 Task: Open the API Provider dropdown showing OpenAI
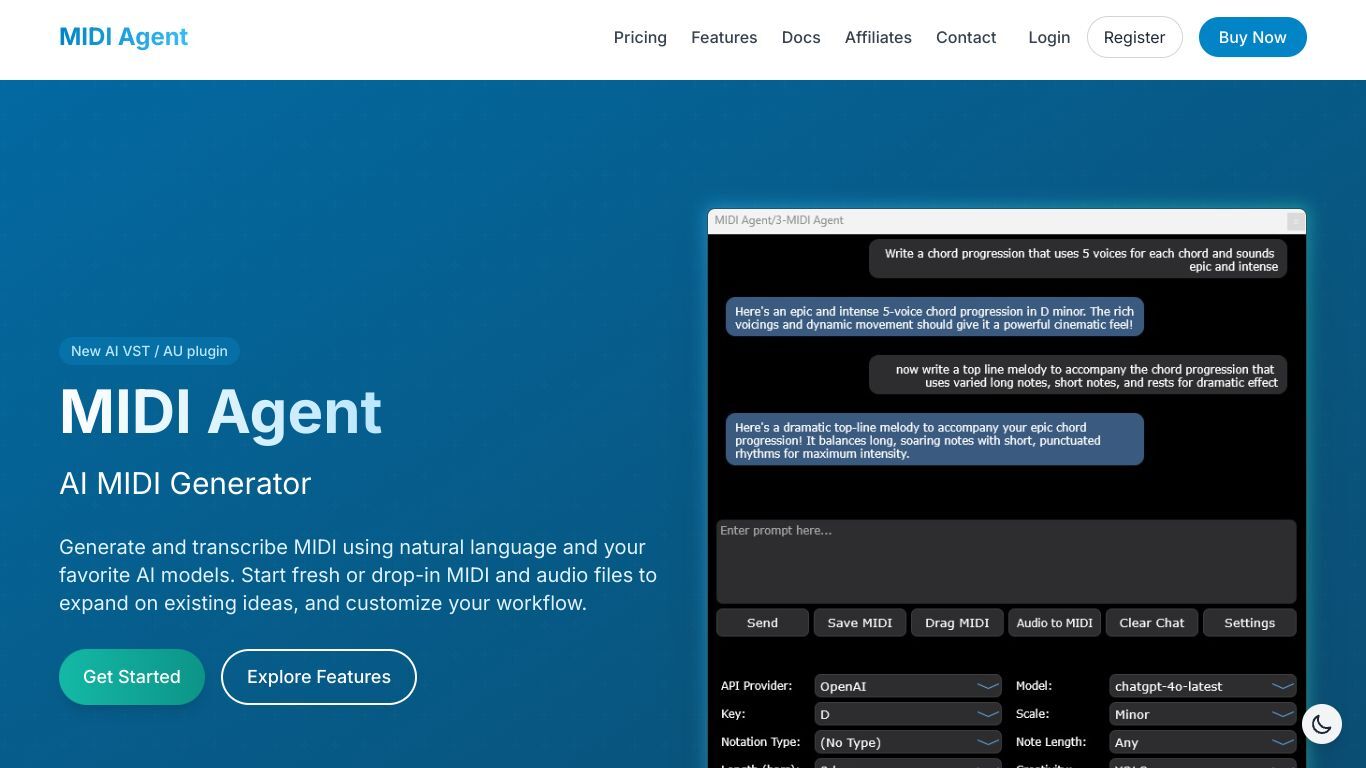click(x=908, y=686)
